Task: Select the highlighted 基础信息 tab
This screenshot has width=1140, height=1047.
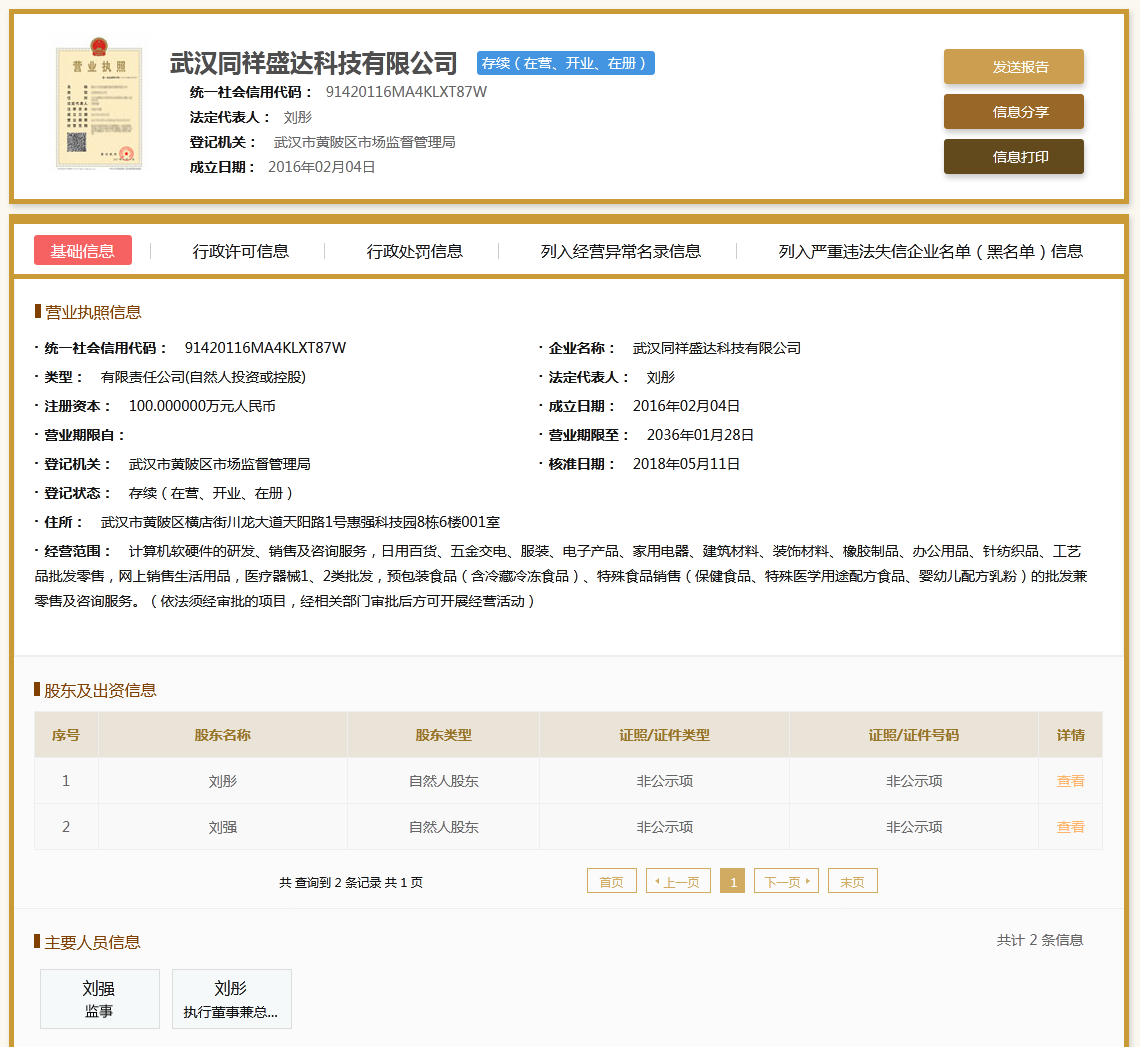Action: 83,251
